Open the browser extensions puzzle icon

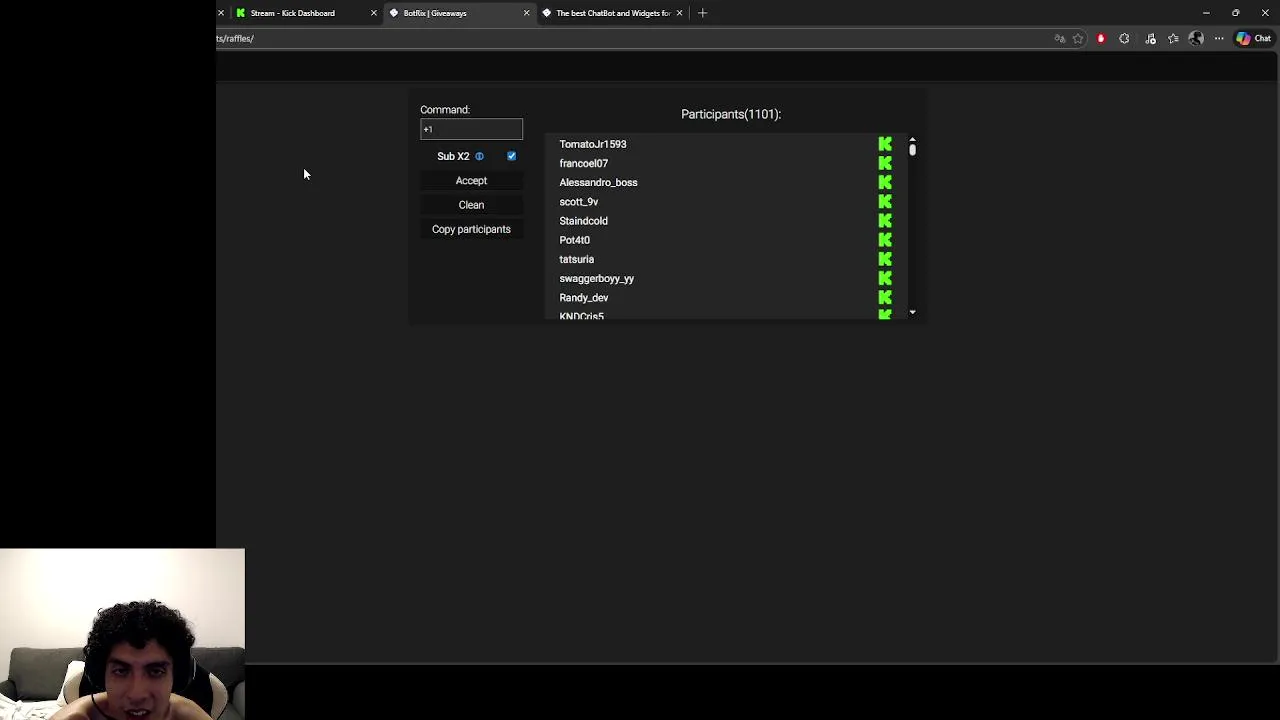coord(1124,39)
